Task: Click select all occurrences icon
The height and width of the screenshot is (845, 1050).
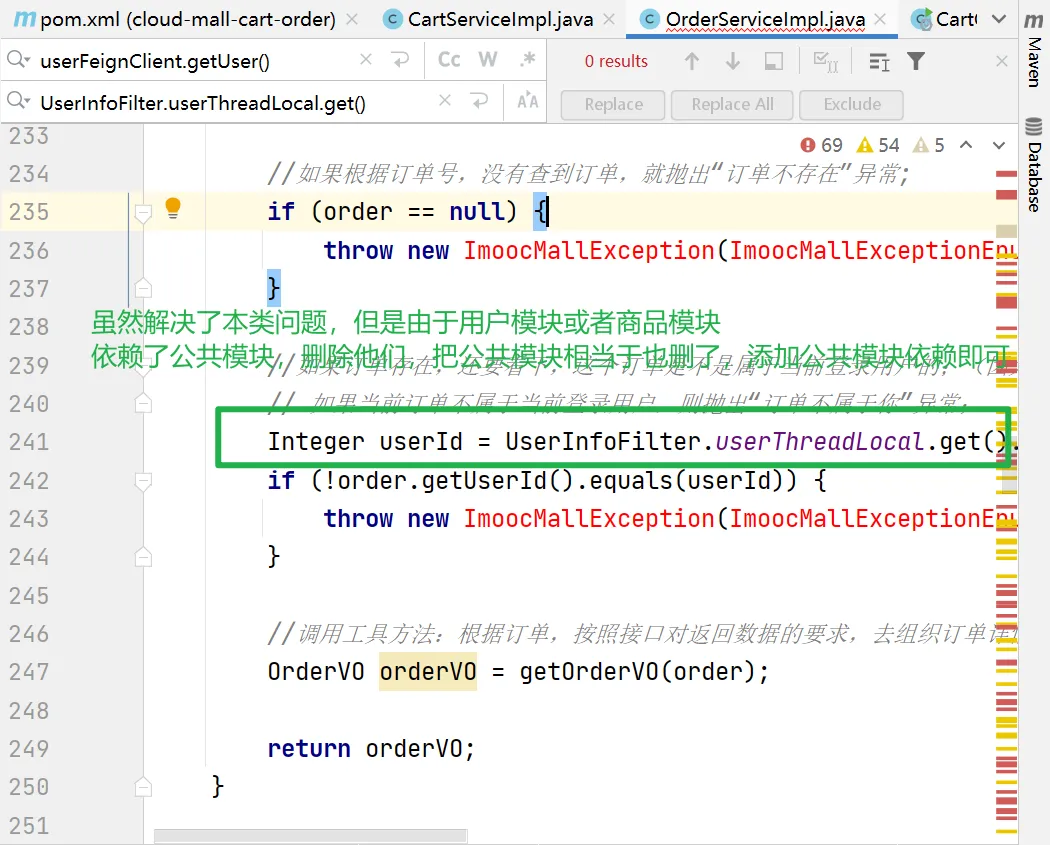Action: coord(825,62)
